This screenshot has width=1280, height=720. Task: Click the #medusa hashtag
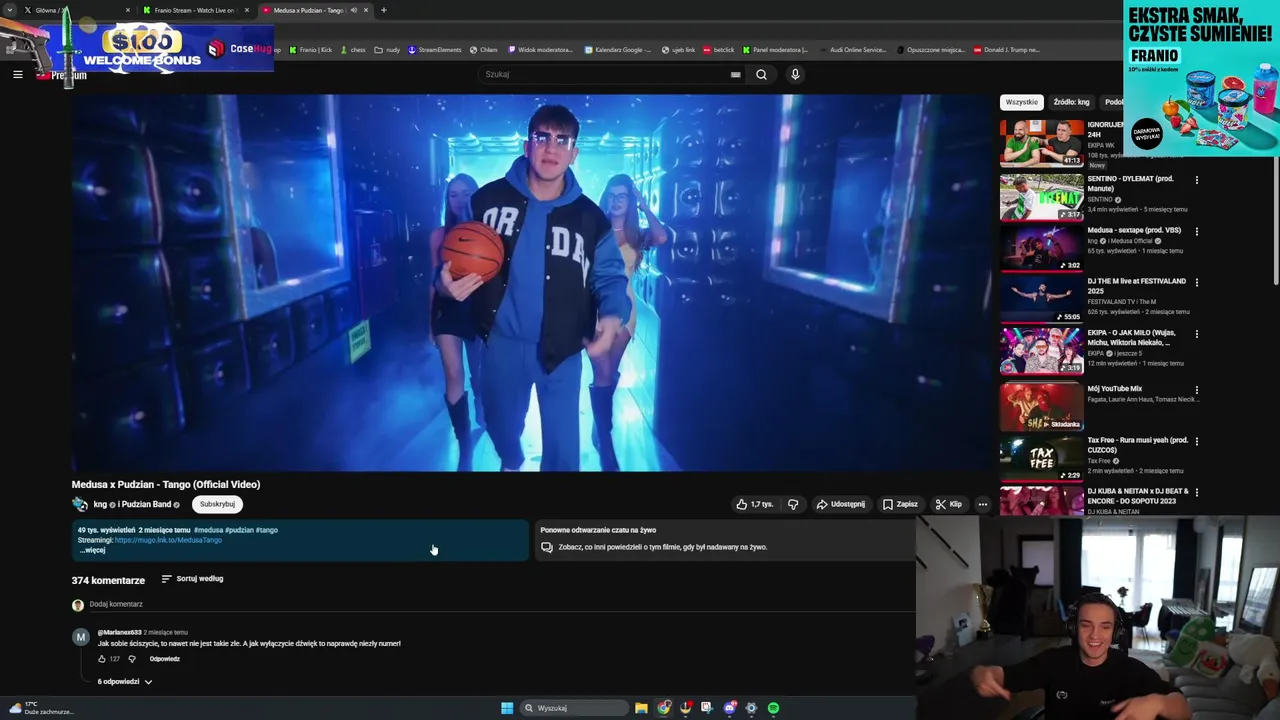tap(208, 530)
